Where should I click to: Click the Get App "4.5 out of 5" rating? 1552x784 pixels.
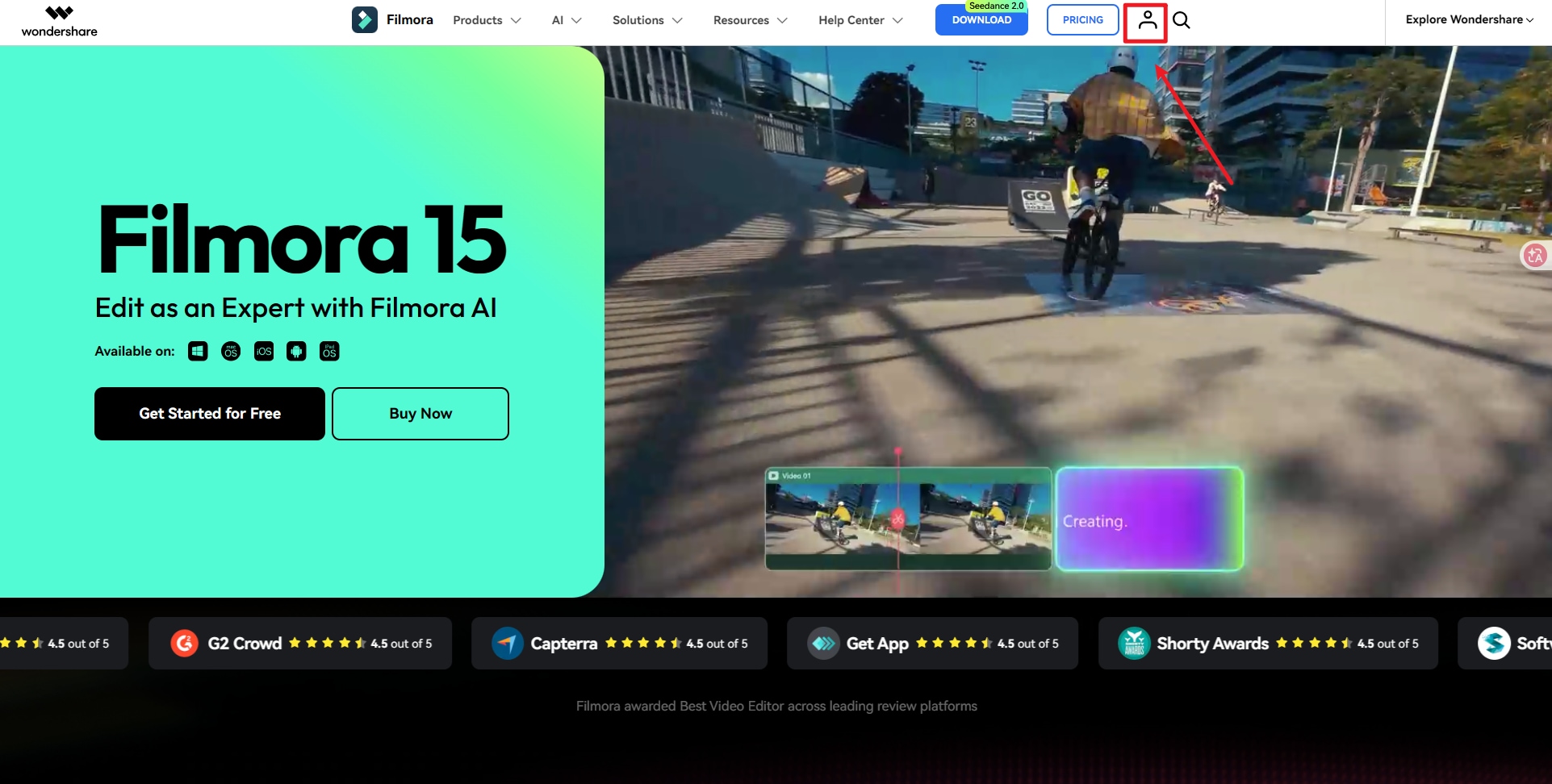coord(1028,644)
